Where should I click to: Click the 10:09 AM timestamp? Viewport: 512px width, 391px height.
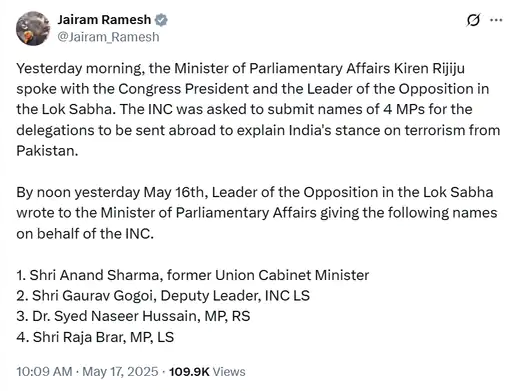click(44, 371)
